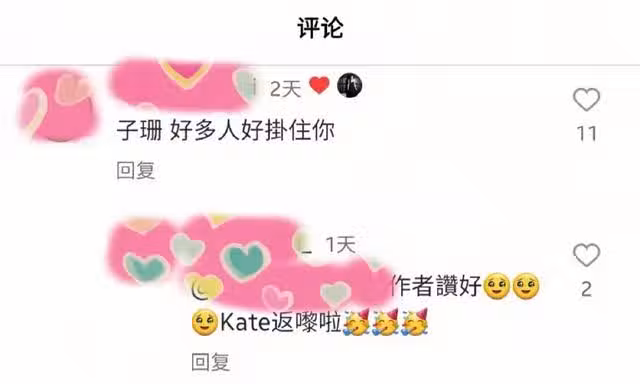
Task: Tap the 评论 header title
Action: [320, 28]
